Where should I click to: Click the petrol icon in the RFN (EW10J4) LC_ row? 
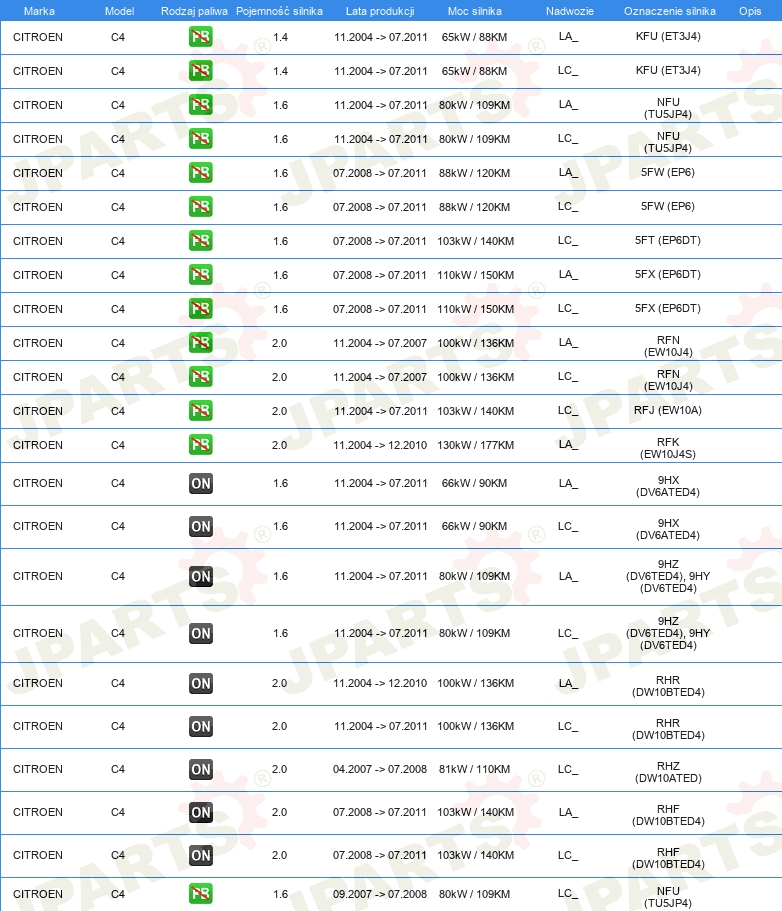(200, 377)
